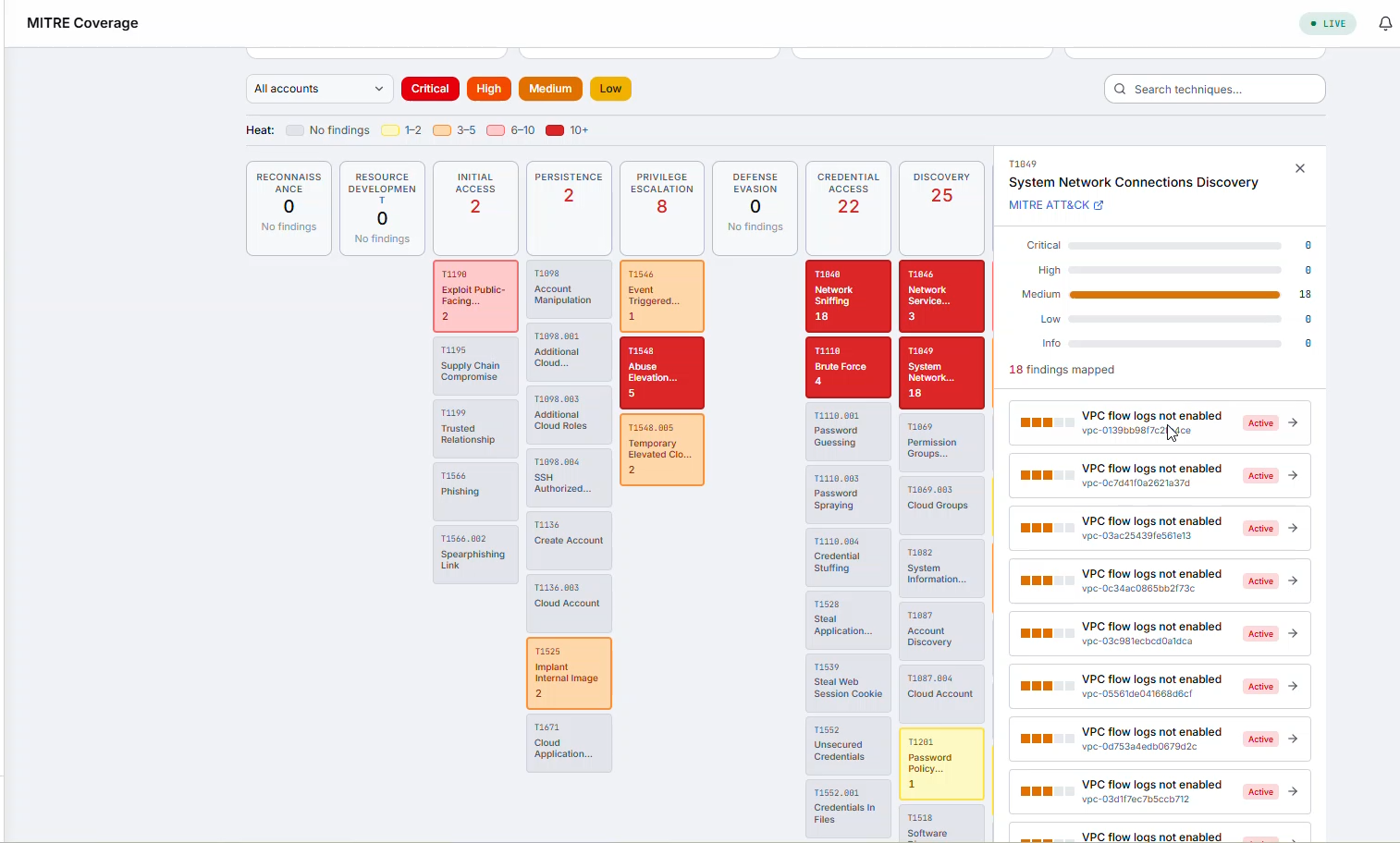Open arrow for finding vpc-03d1f7ec7b5ccb712
The image size is (1400, 843).
[x=1293, y=791]
